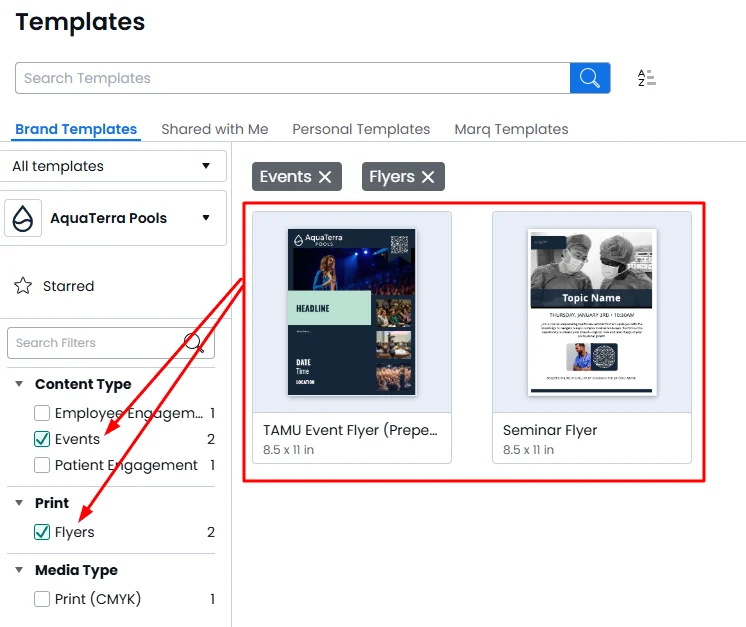Uncheck the Flyers checkbox
Image resolution: width=746 pixels, height=627 pixels.
[42, 532]
